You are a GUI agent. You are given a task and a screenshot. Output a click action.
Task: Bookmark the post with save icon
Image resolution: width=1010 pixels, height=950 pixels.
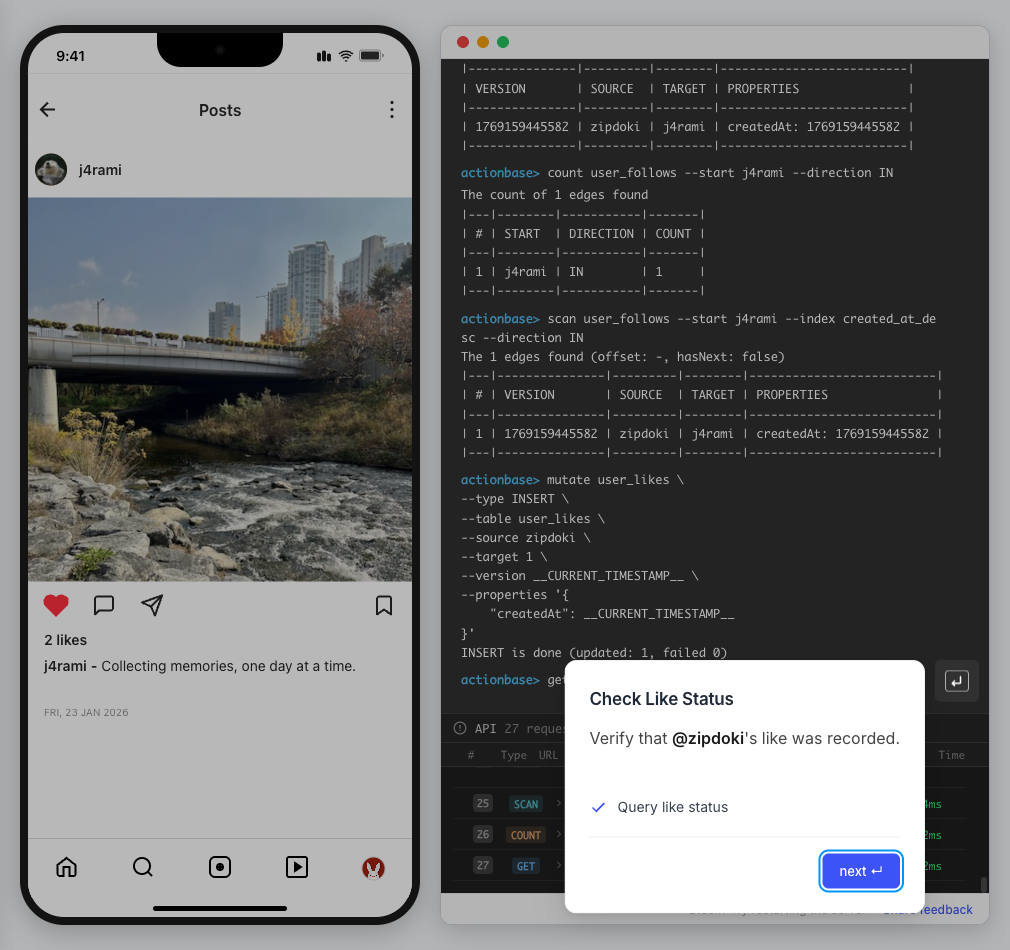coord(384,605)
